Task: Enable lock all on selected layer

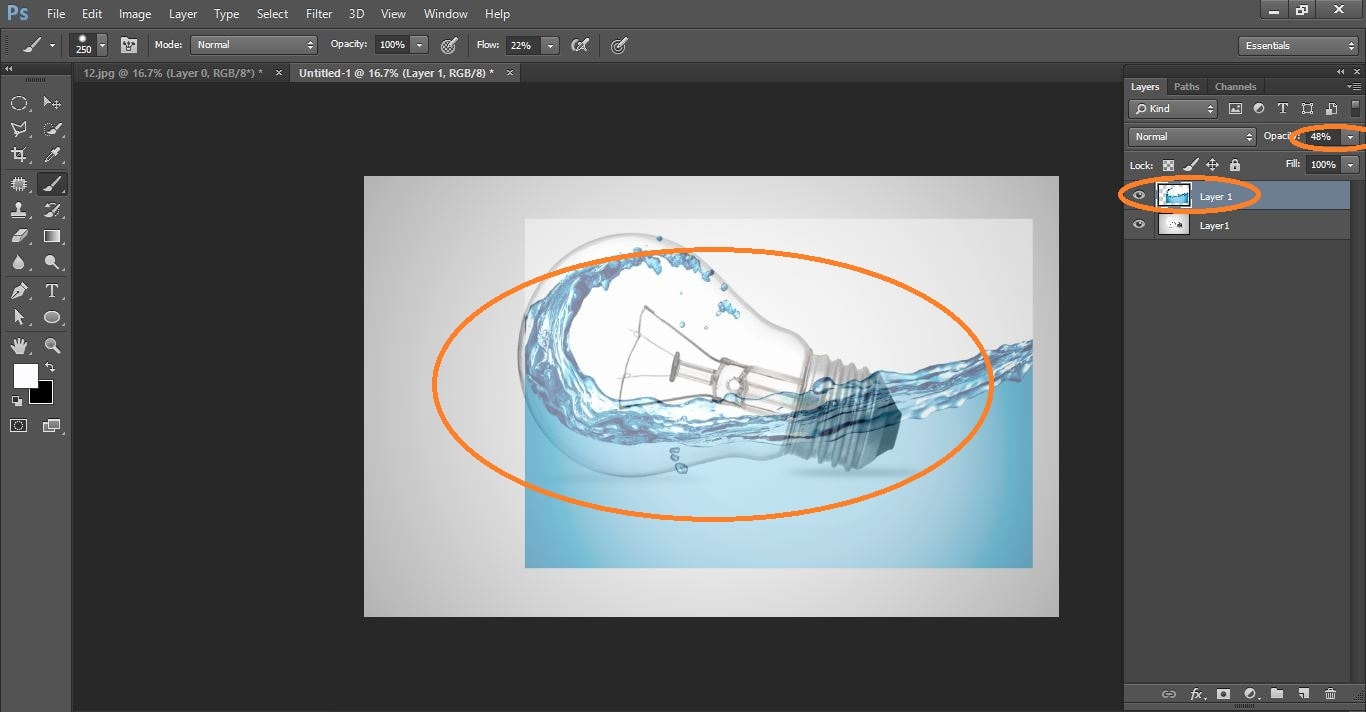Action: 1235,164
